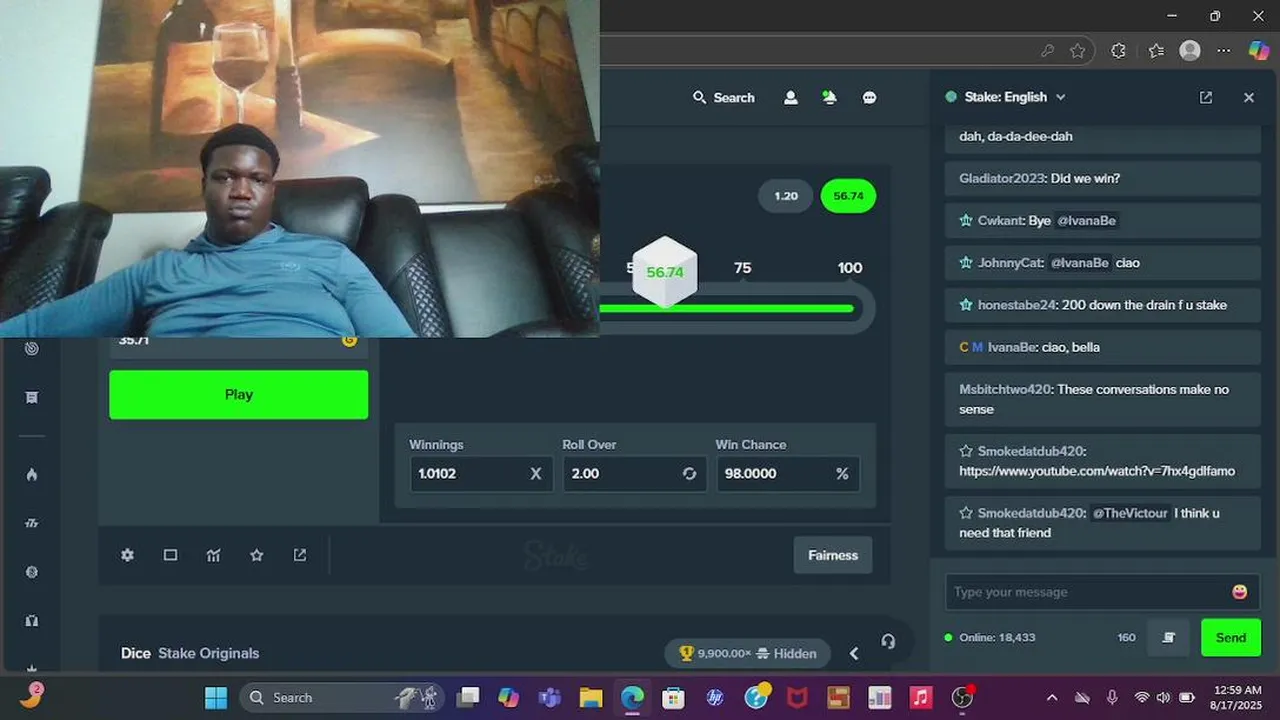Open the swirl target icon in sidebar
Screen dimensions: 1280x720
point(32,348)
